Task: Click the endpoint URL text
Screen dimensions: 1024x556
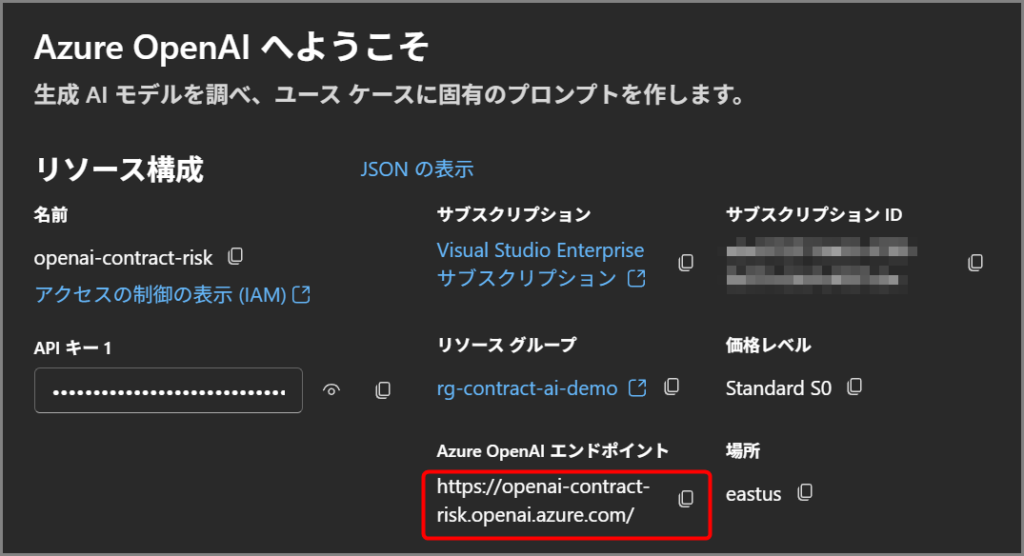Action: 543,501
